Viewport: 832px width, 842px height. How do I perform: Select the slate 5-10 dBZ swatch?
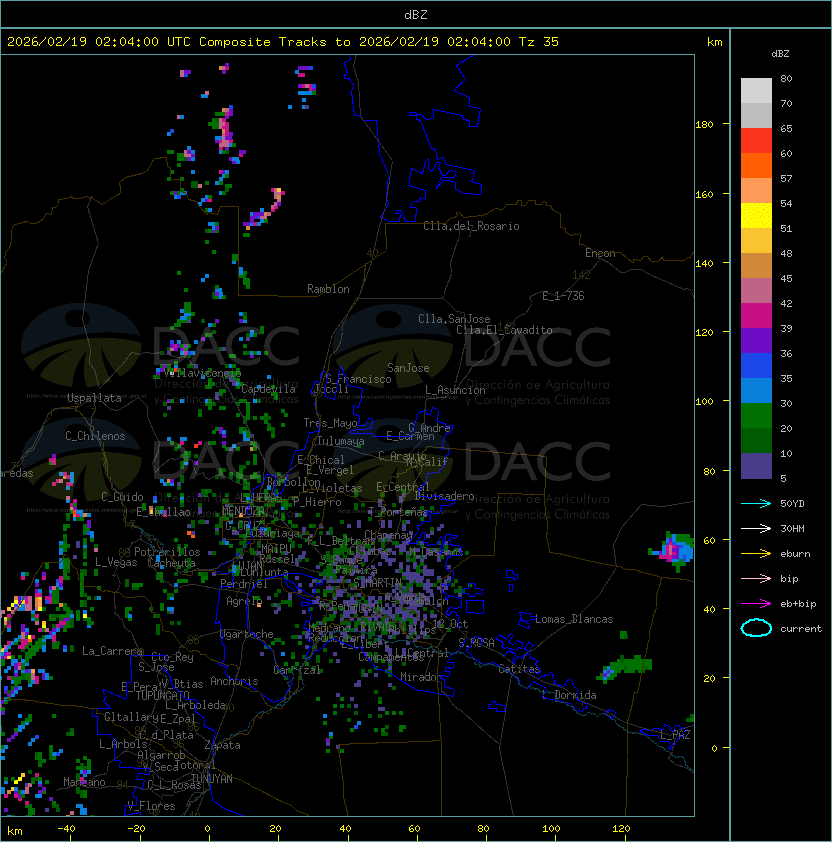tap(756, 466)
